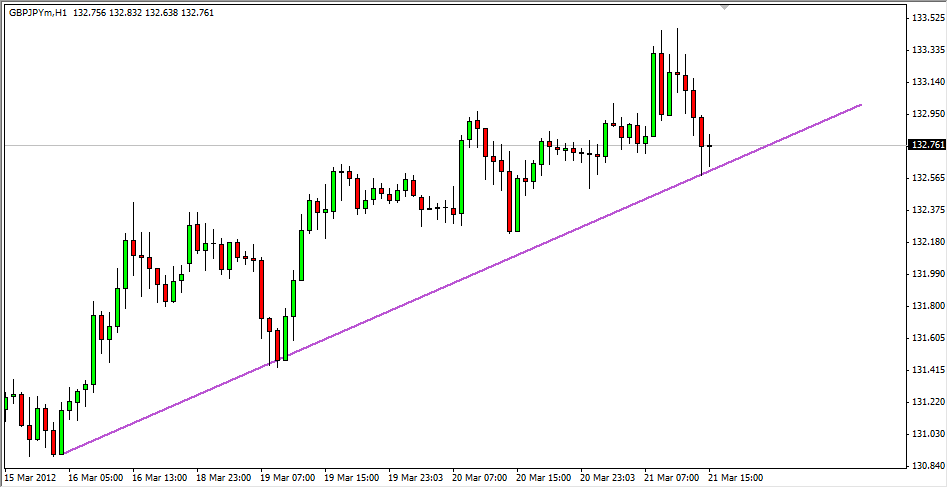Click the 16 Mar 05:00 time label
The width and height of the screenshot is (948, 488).
pos(97,477)
